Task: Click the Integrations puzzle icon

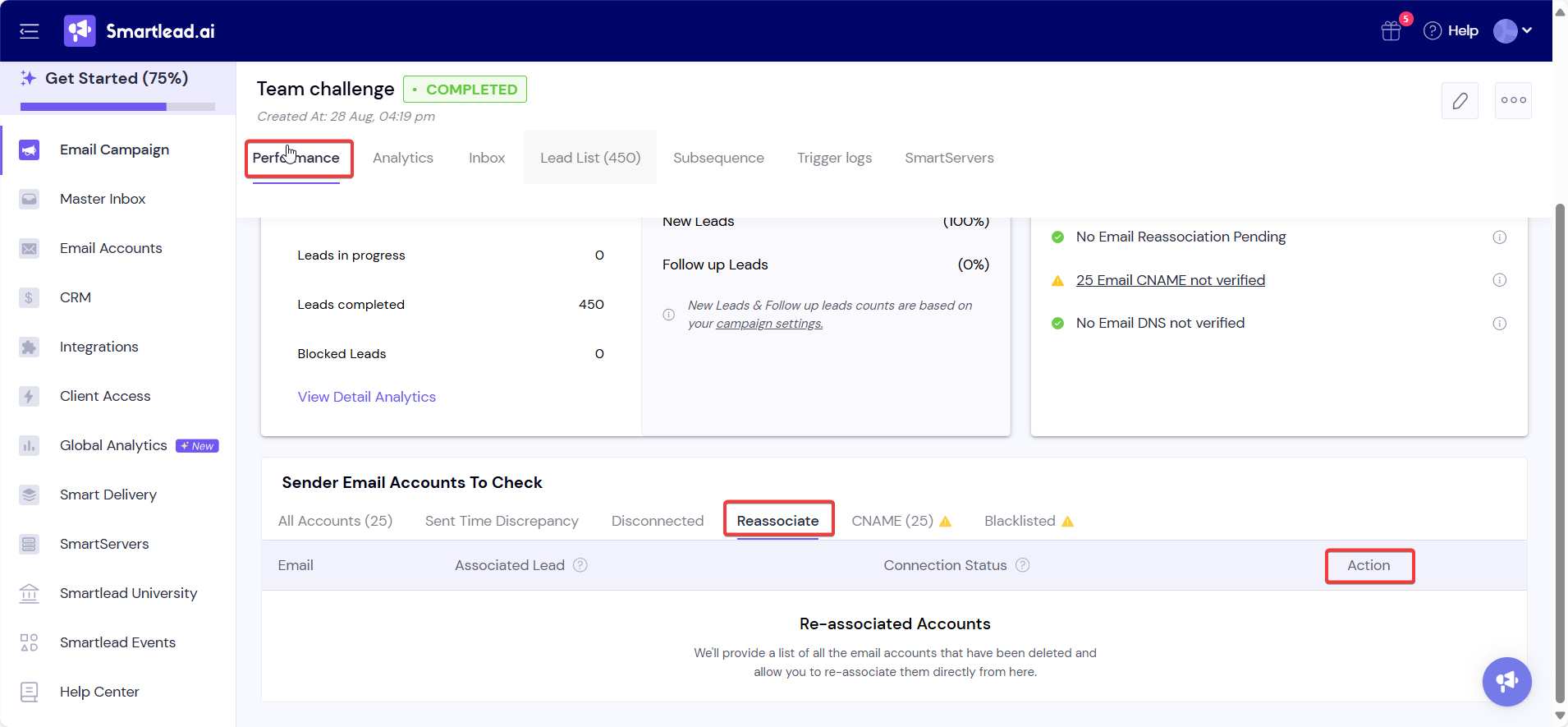Action: (30, 347)
